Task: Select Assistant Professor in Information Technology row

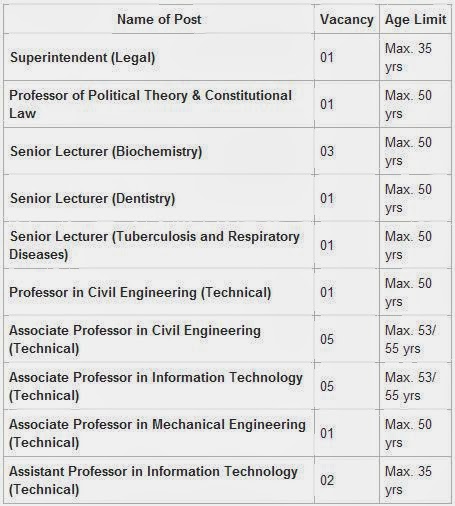Action: click(227, 480)
